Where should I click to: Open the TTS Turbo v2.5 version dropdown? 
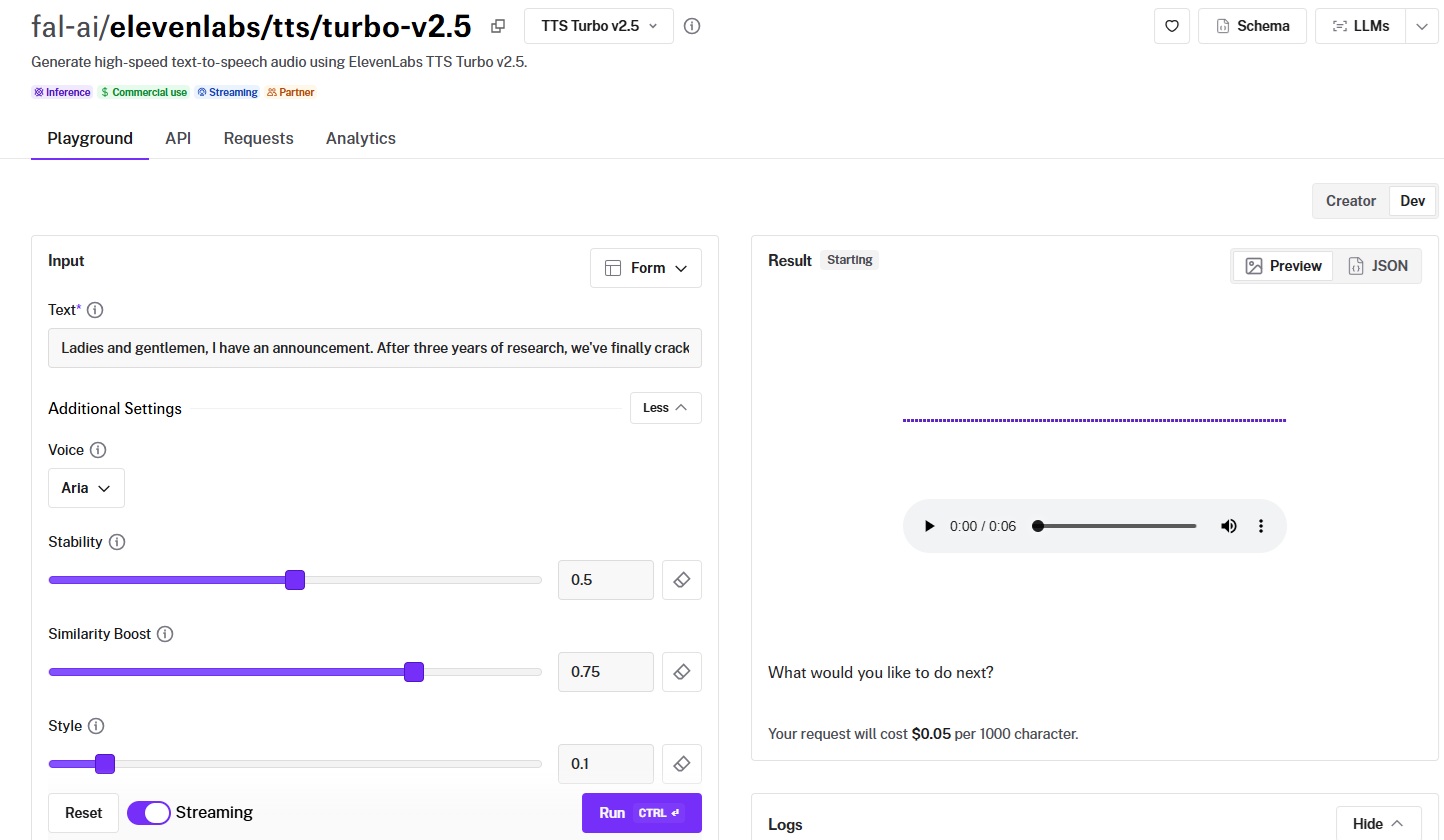click(598, 26)
